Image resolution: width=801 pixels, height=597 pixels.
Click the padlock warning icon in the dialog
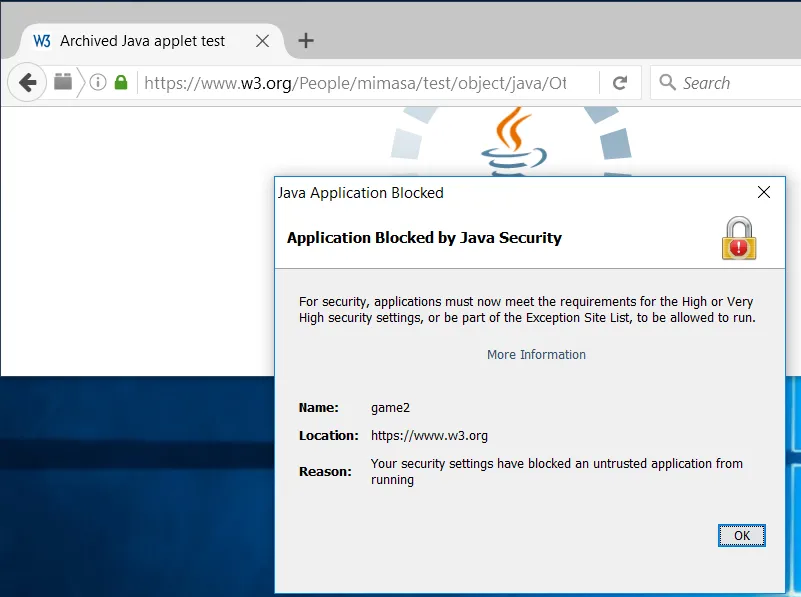[x=739, y=238]
